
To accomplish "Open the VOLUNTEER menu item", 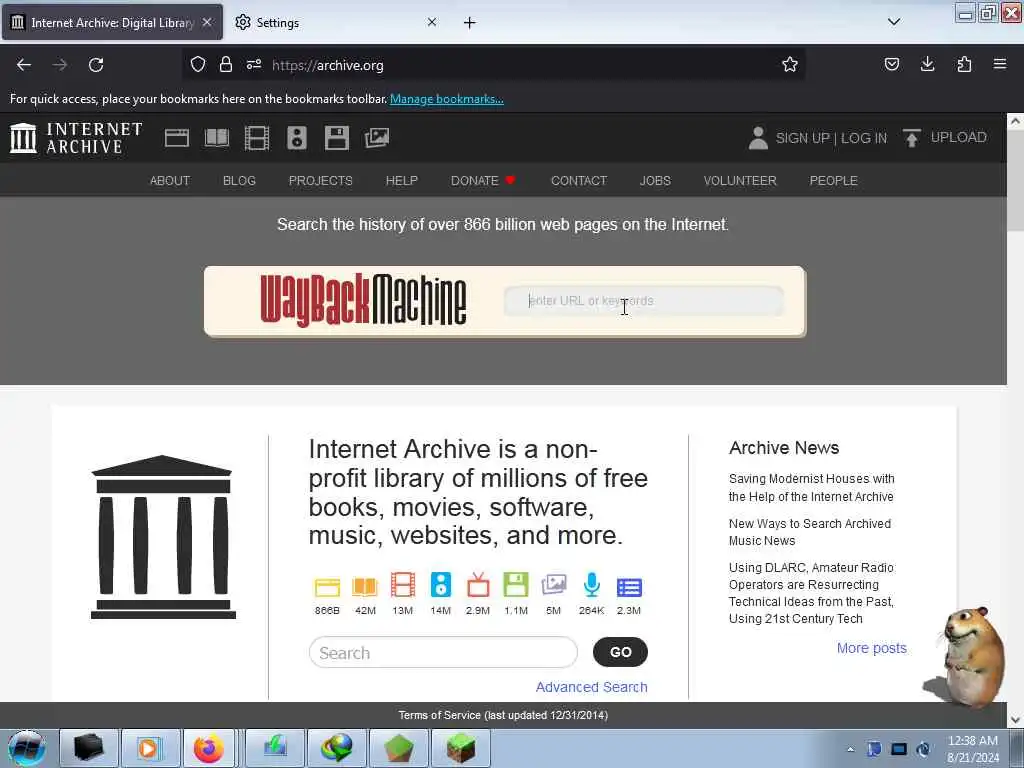I will [740, 180].
